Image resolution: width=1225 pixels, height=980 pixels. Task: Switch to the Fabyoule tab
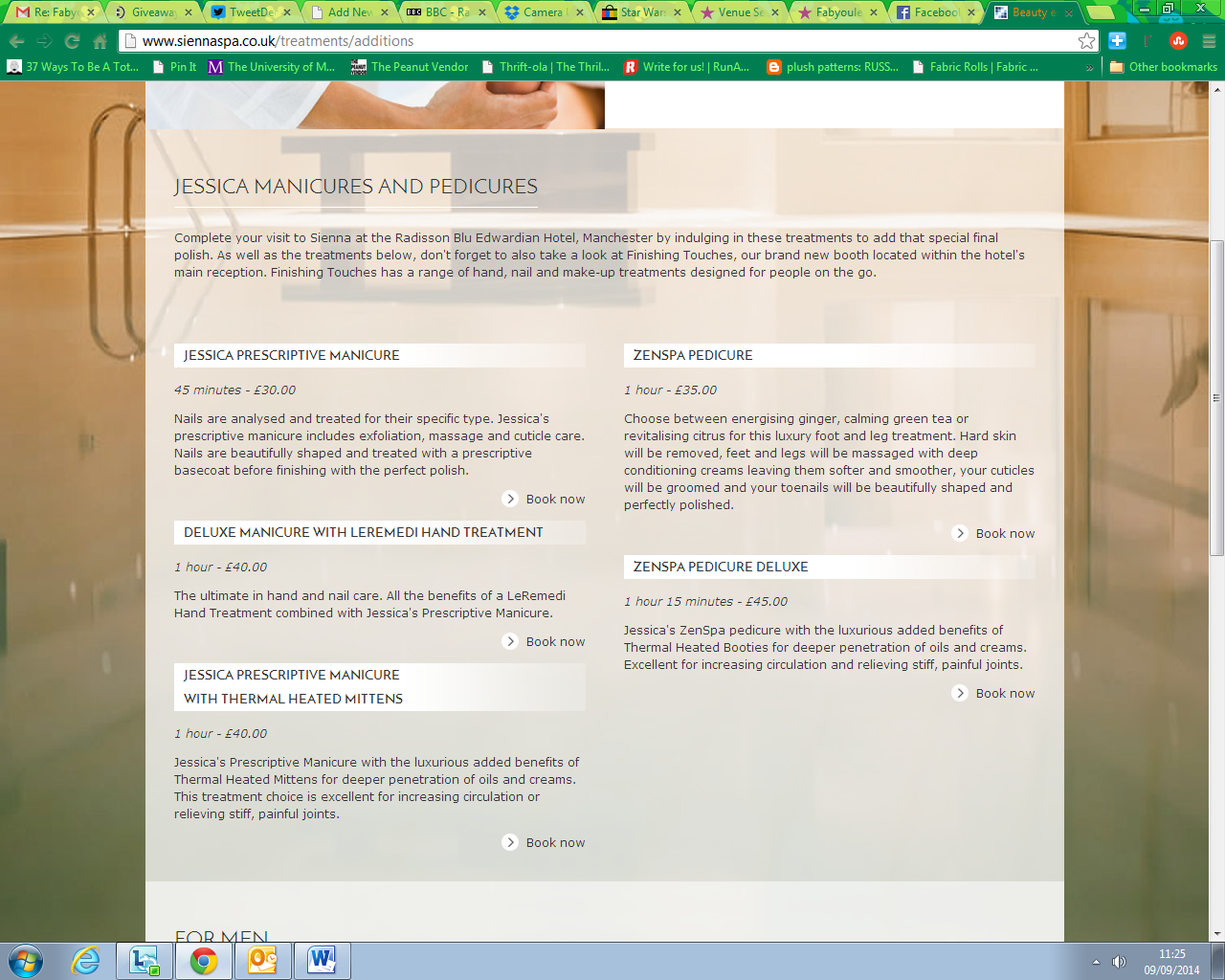[837, 12]
